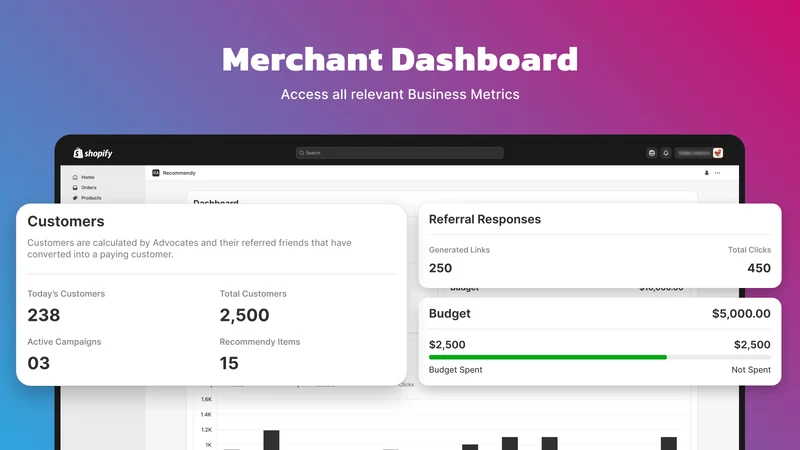The height and width of the screenshot is (450, 800).
Task: Click the Orders icon in the sidebar
Action: point(75,187)
